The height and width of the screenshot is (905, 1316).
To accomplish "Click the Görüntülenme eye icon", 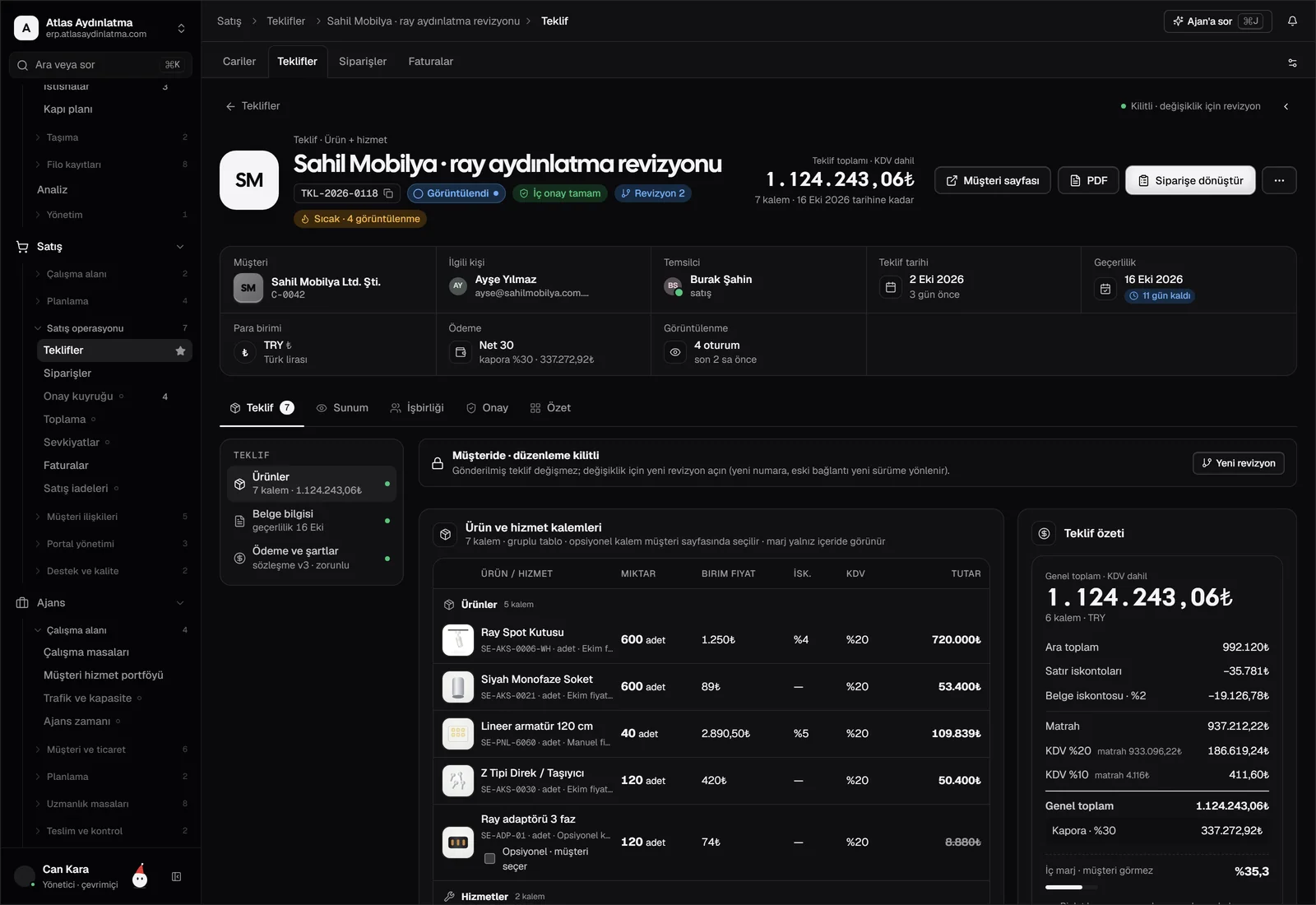I will pyautogui.click(x=675, y=352).
